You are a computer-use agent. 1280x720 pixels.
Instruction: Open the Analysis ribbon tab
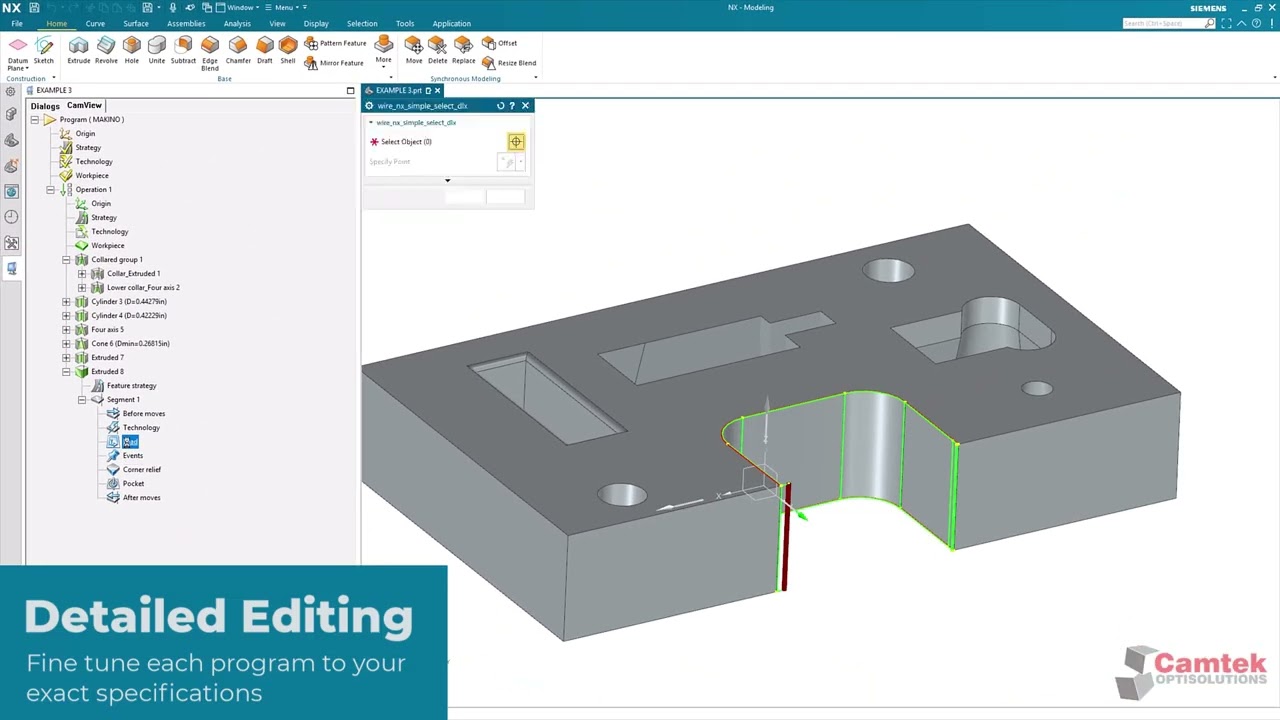point(237,24)
